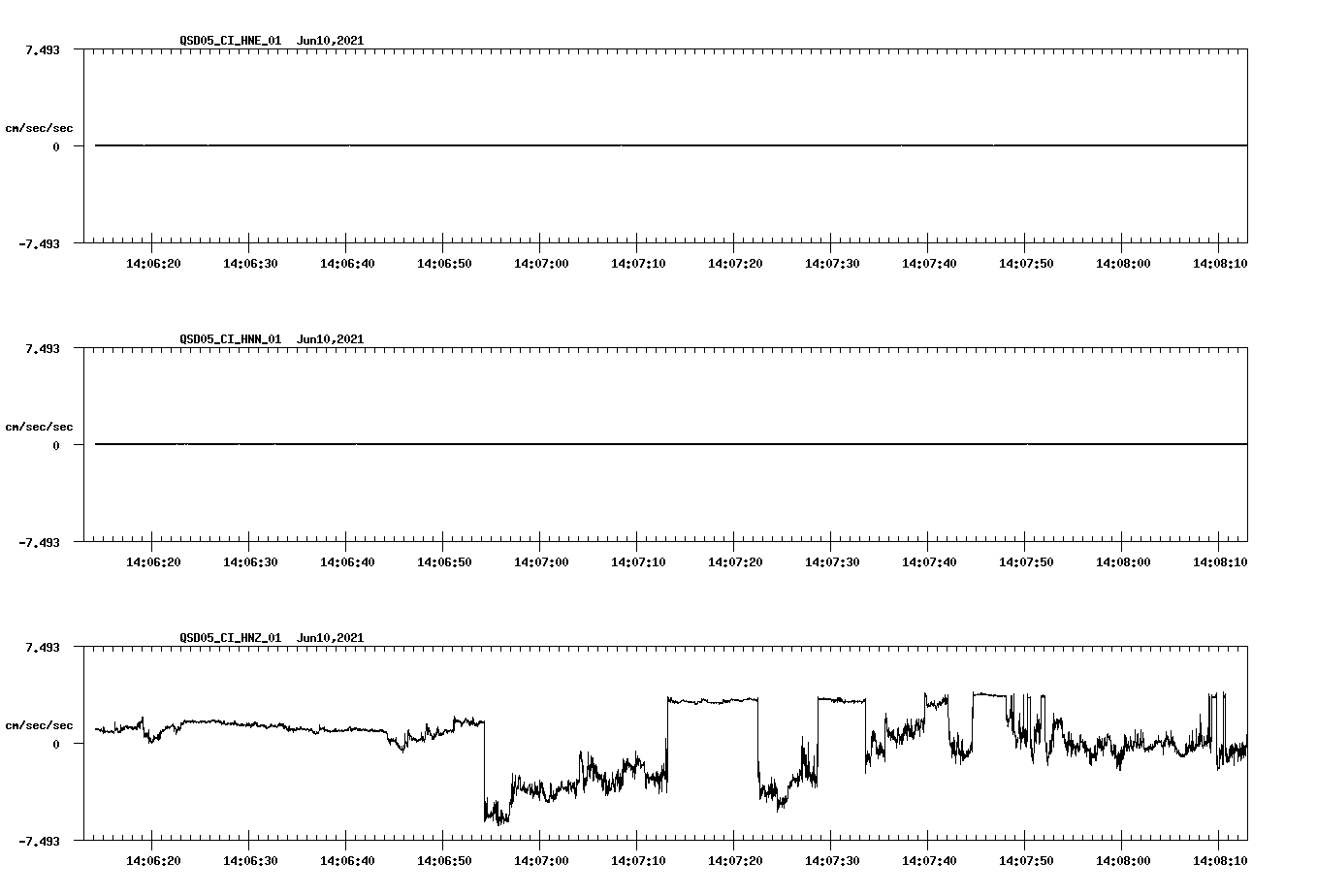Screen dimensions: 1317x896
Task: Click the 14:08:00 time label under HNZ plot
Action: click(1123, 861)
